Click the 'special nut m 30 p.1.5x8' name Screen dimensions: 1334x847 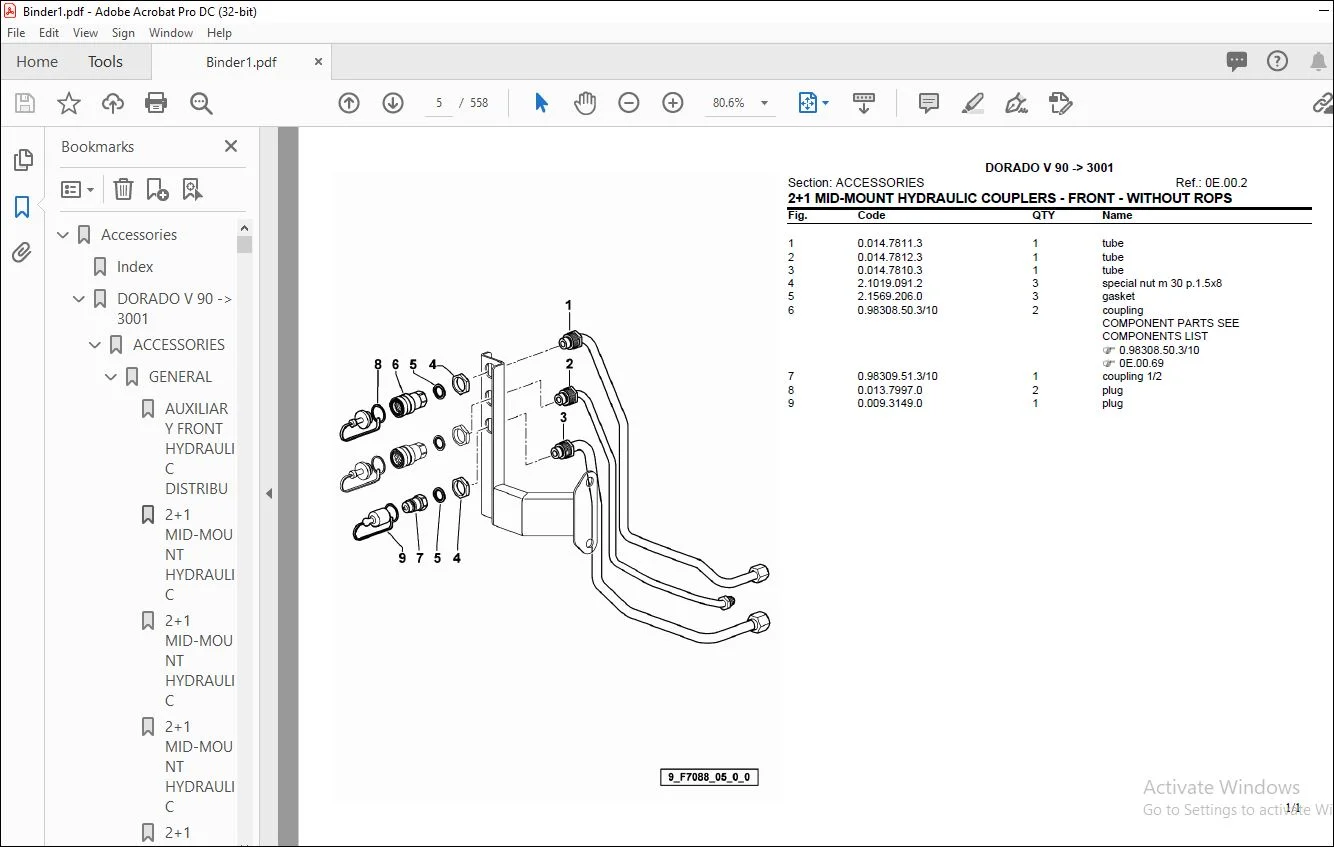[x=1162, y=283]
